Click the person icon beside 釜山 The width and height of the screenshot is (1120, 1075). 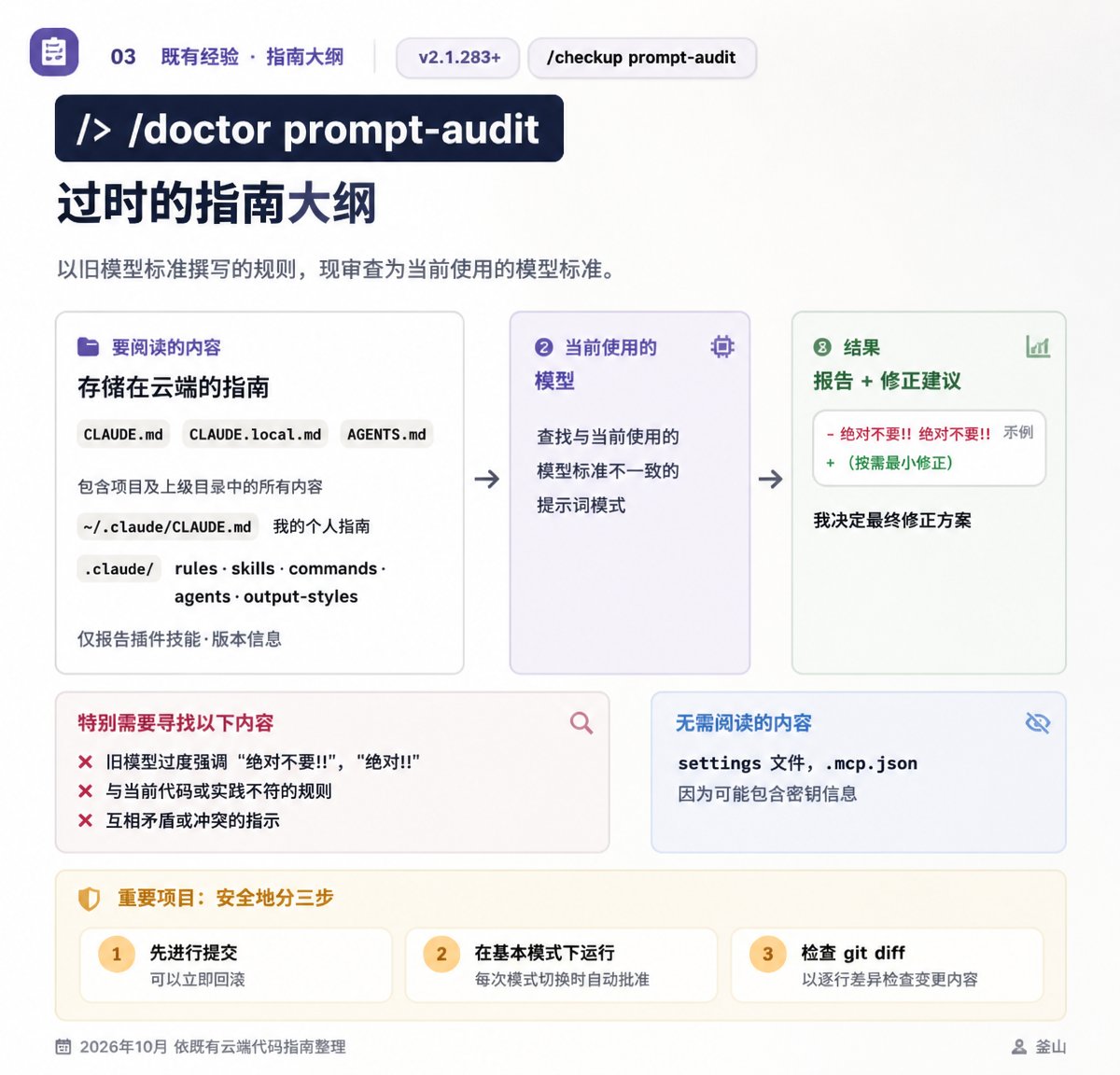(x=1019, y=1047)
